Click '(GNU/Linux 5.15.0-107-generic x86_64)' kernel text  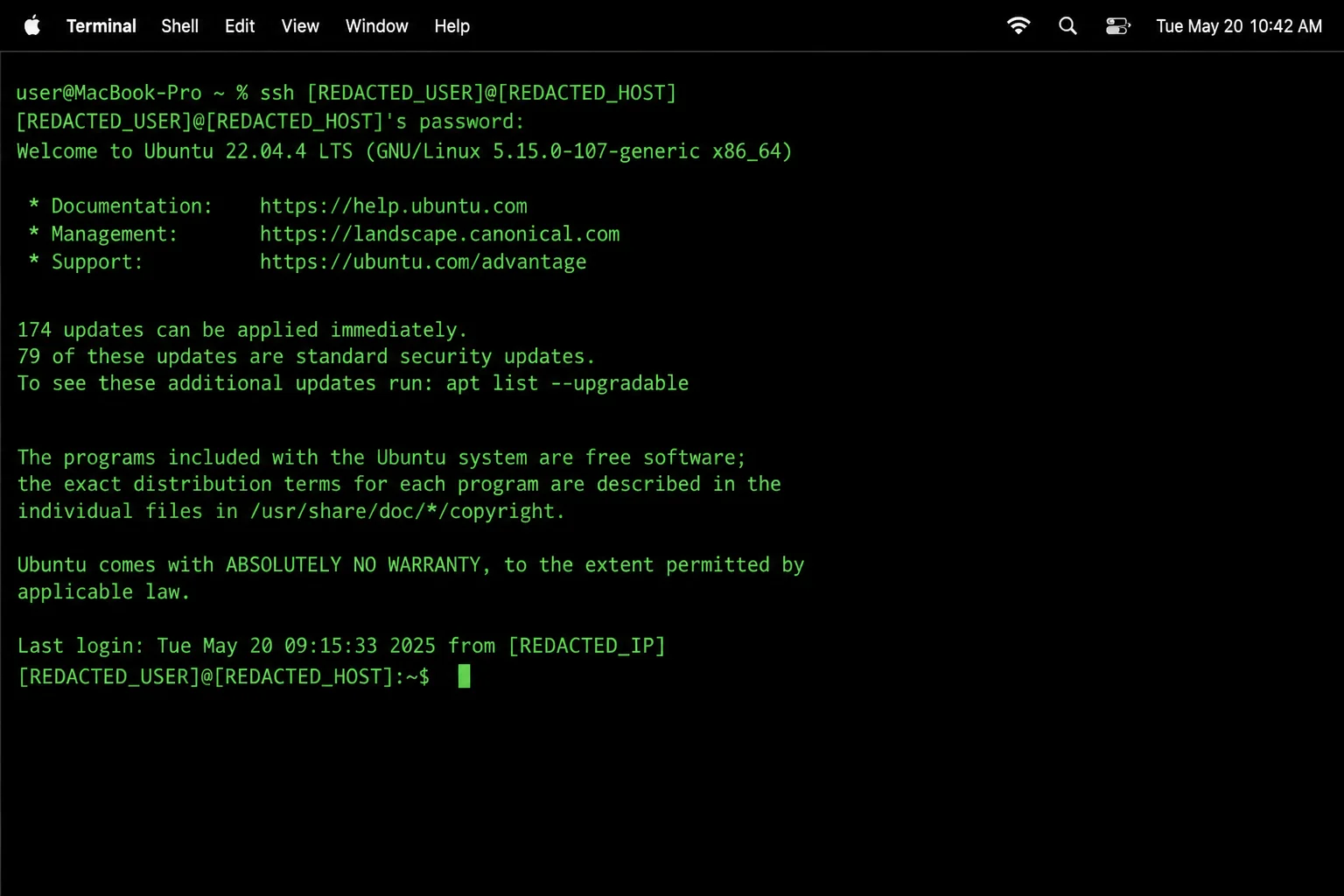click(579, 151)
